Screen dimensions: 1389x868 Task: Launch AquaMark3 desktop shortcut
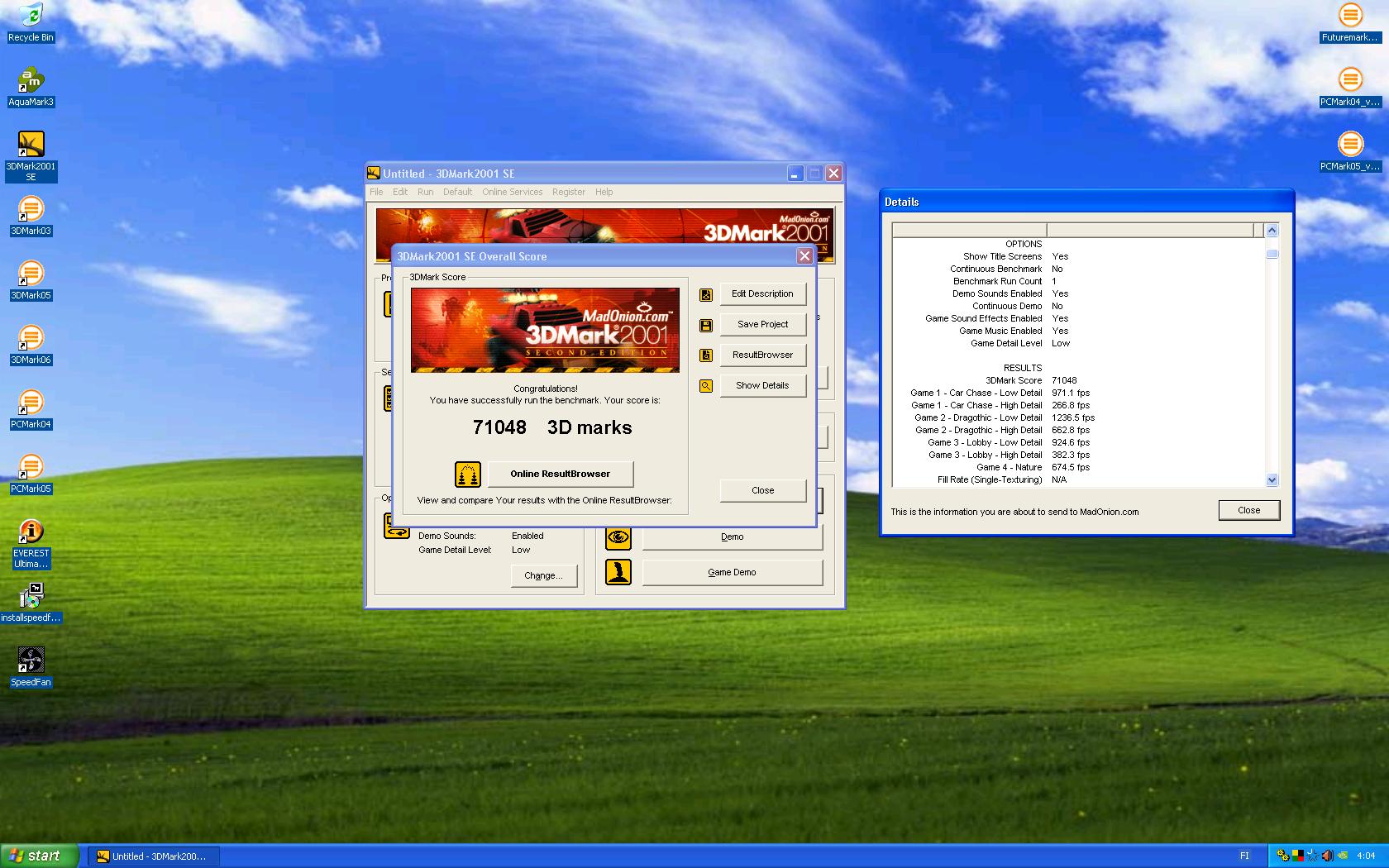coord(31,87)
